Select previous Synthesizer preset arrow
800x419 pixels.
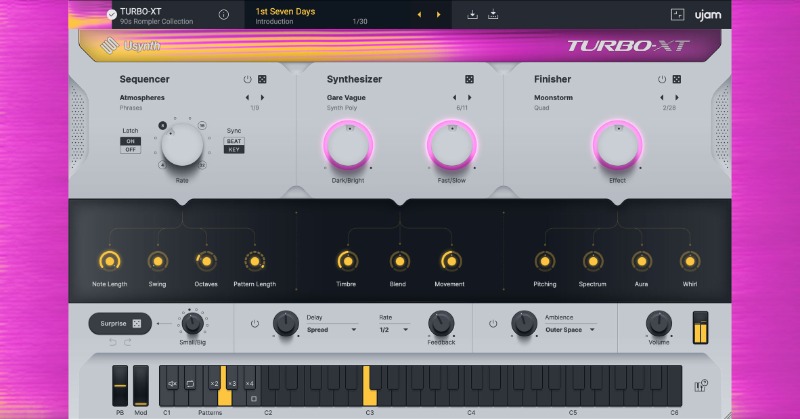455,97
